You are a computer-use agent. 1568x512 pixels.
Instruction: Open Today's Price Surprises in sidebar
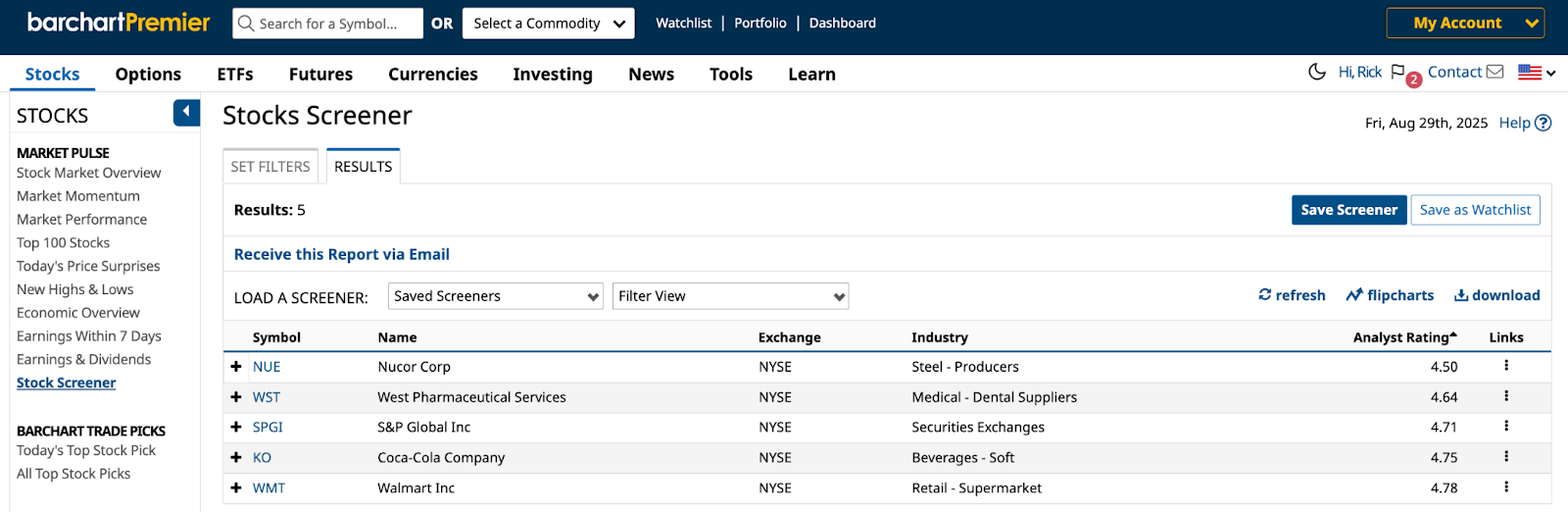88,266
